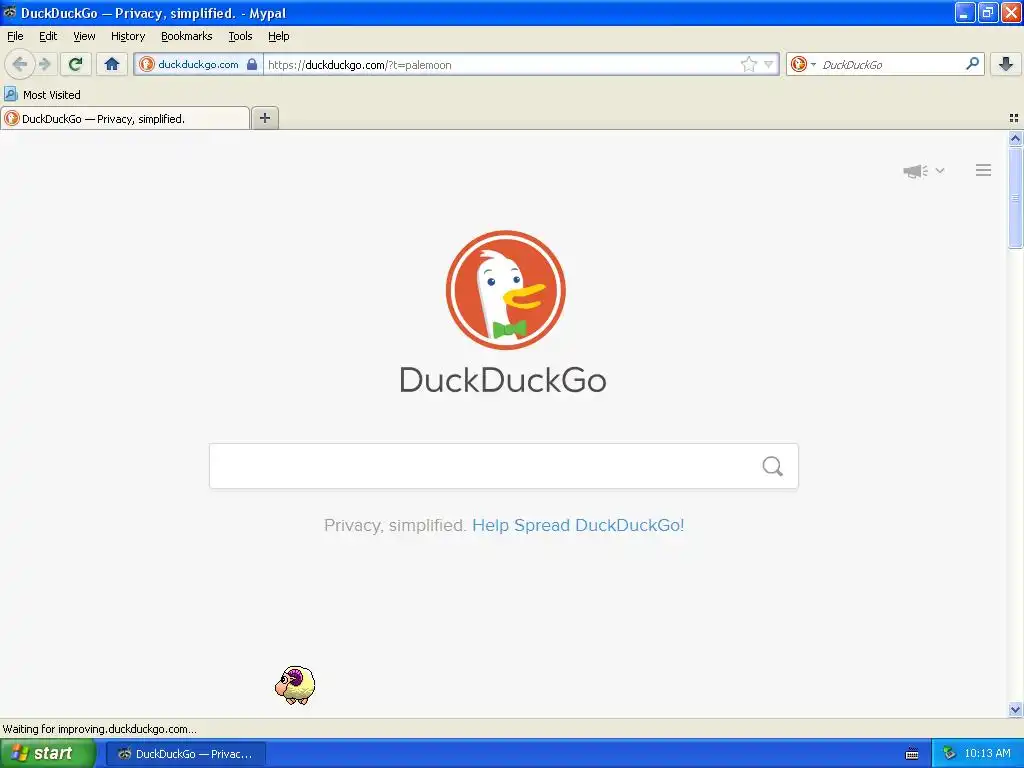
Task: Click the duckduckgo.com site identity label
Action: coord(198,64)
